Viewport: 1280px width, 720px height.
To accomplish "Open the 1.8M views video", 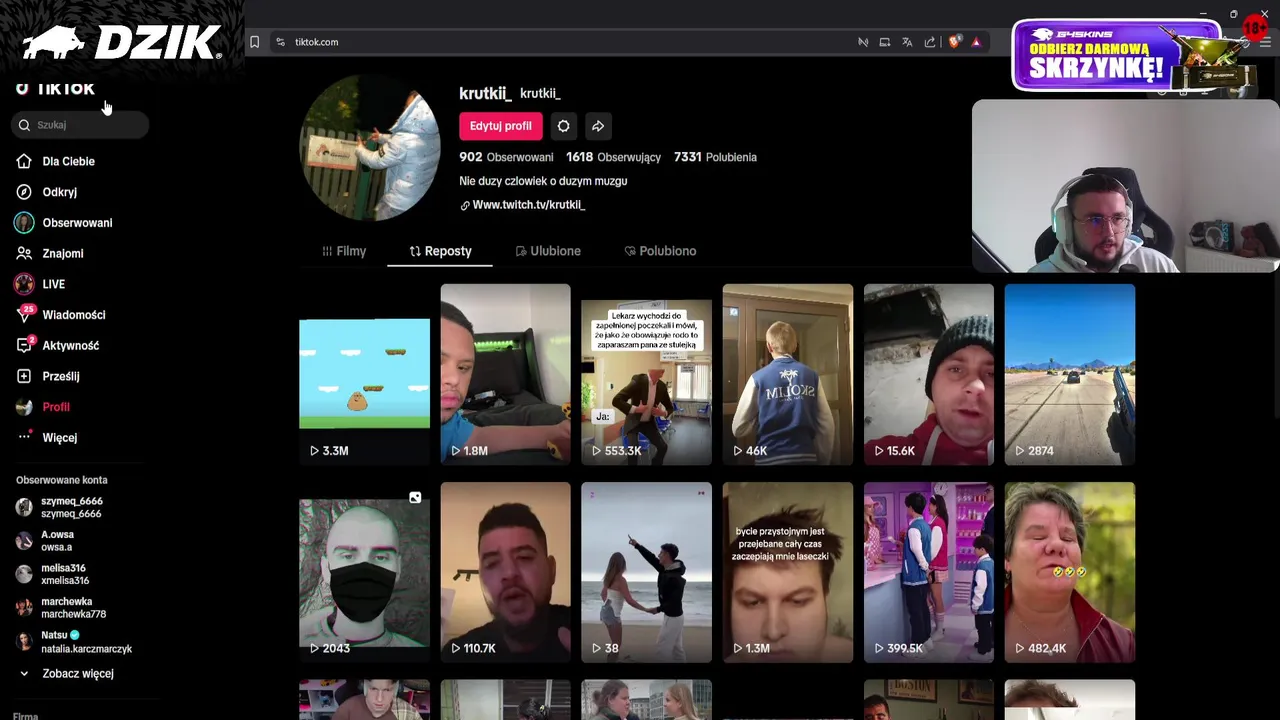I will click(x=505, y=375).
